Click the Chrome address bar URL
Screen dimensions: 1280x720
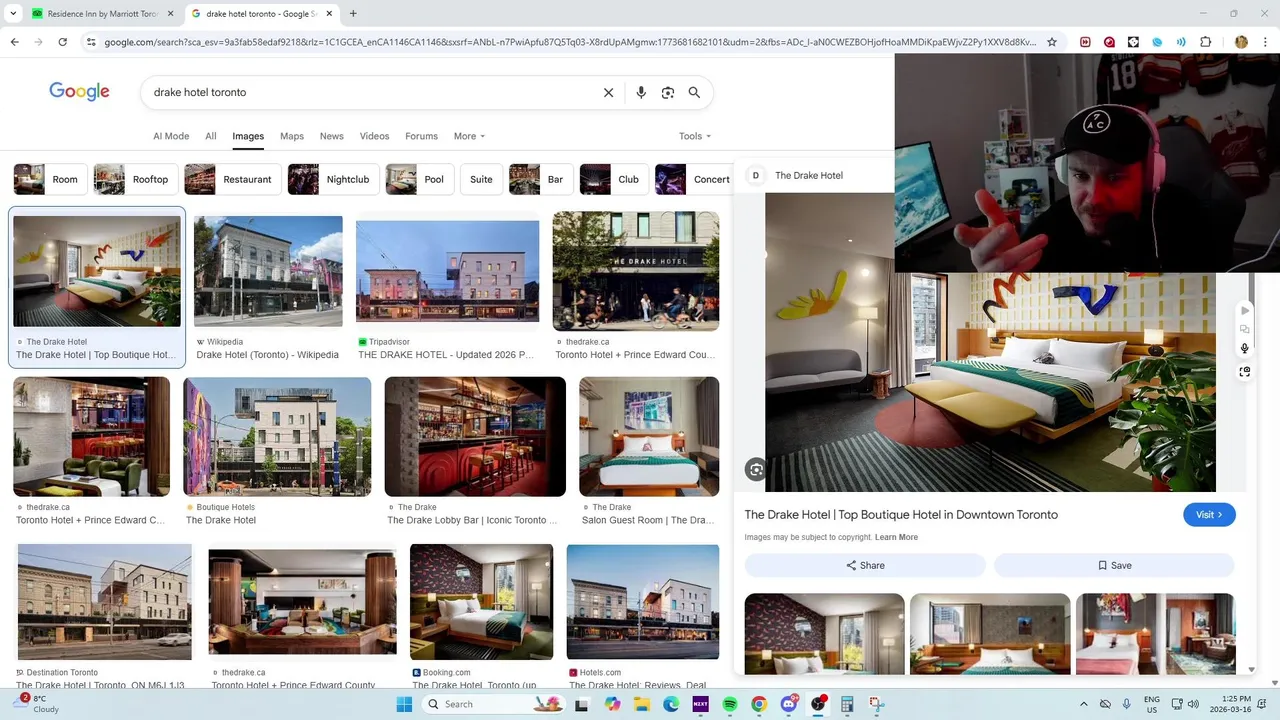tap(570, 42)
